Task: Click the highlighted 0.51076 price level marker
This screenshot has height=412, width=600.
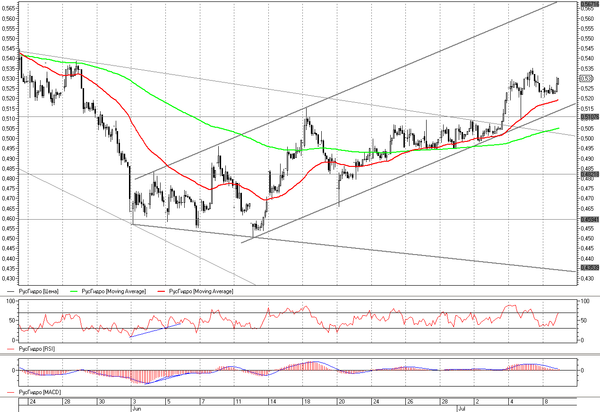Action: click(x=590, y=117)
